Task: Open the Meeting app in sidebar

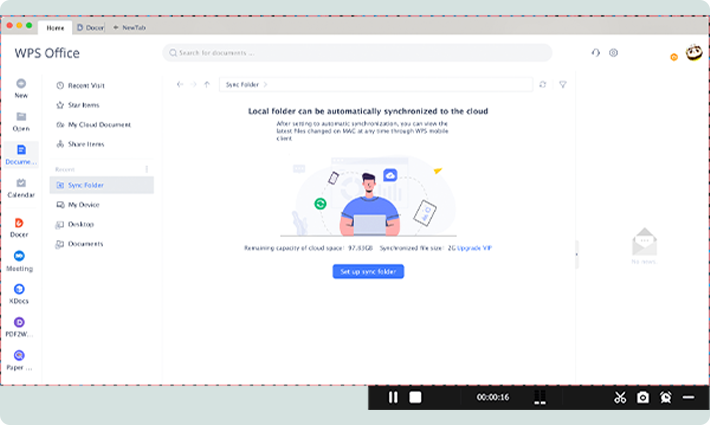Action: (x=19, y=256)
